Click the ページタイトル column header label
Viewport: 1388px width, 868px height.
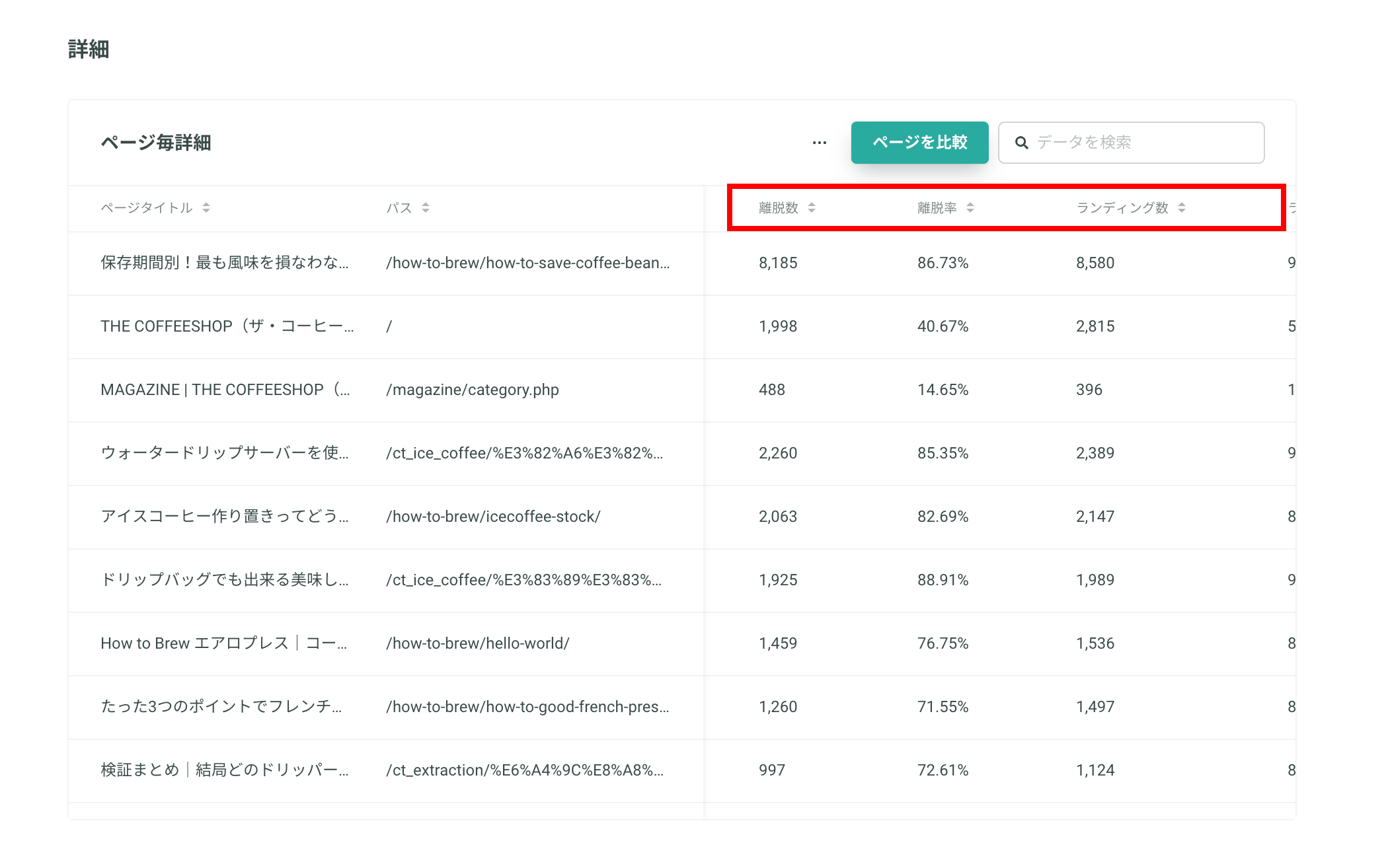147,208
